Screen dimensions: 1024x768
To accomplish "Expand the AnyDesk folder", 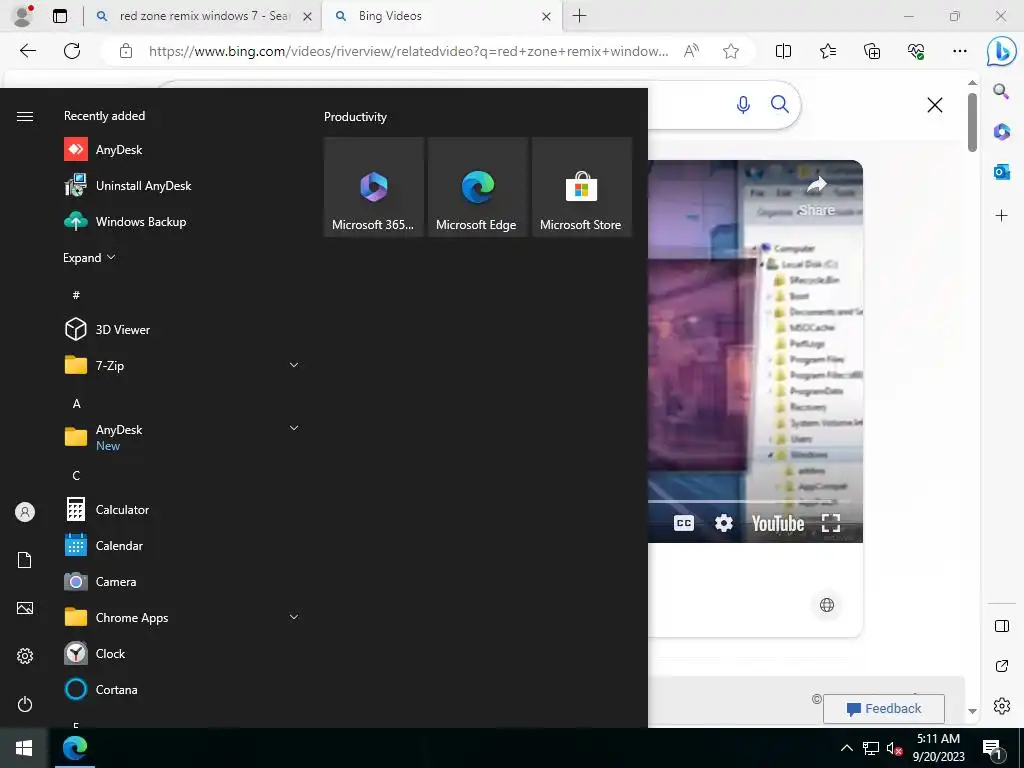I will pyautogui.click(x=294, y=428).
